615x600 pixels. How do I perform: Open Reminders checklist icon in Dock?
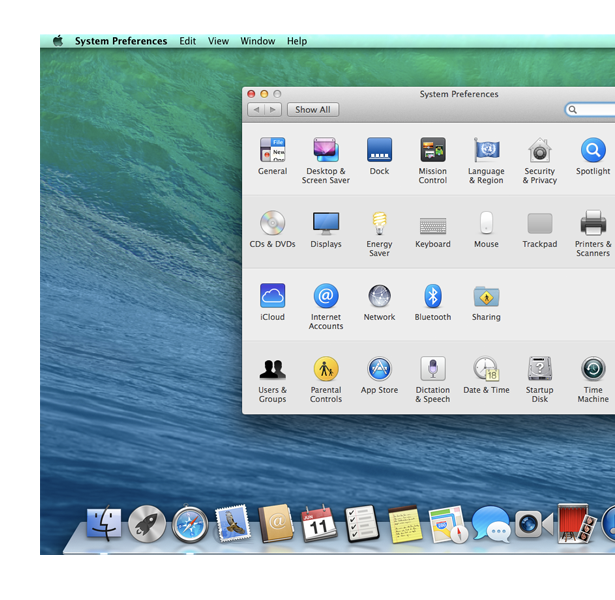click(x=362, y=524)
